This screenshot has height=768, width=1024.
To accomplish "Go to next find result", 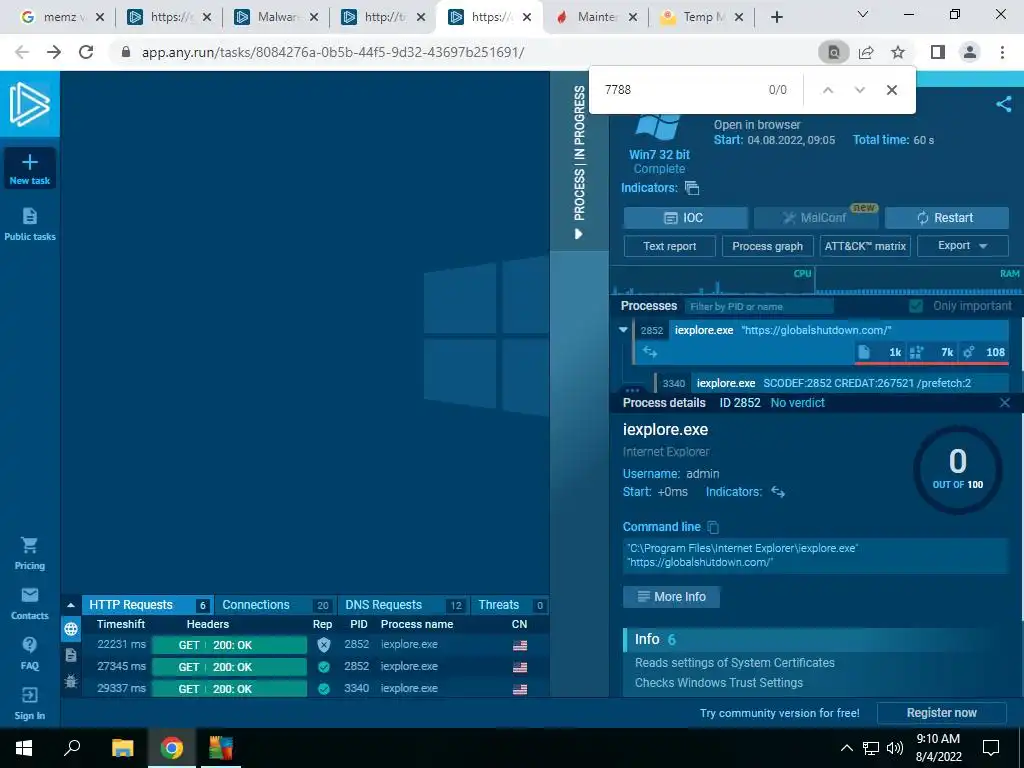I will [x=859, y=90].
